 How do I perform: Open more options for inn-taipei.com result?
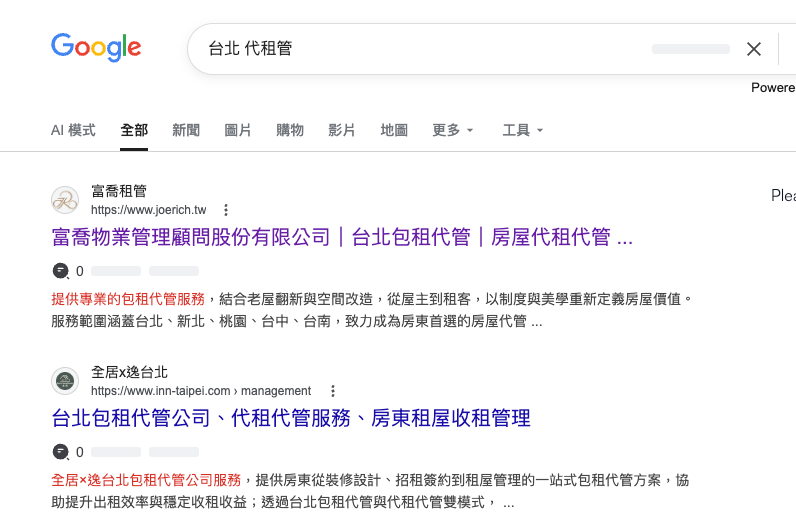point(333,391)
